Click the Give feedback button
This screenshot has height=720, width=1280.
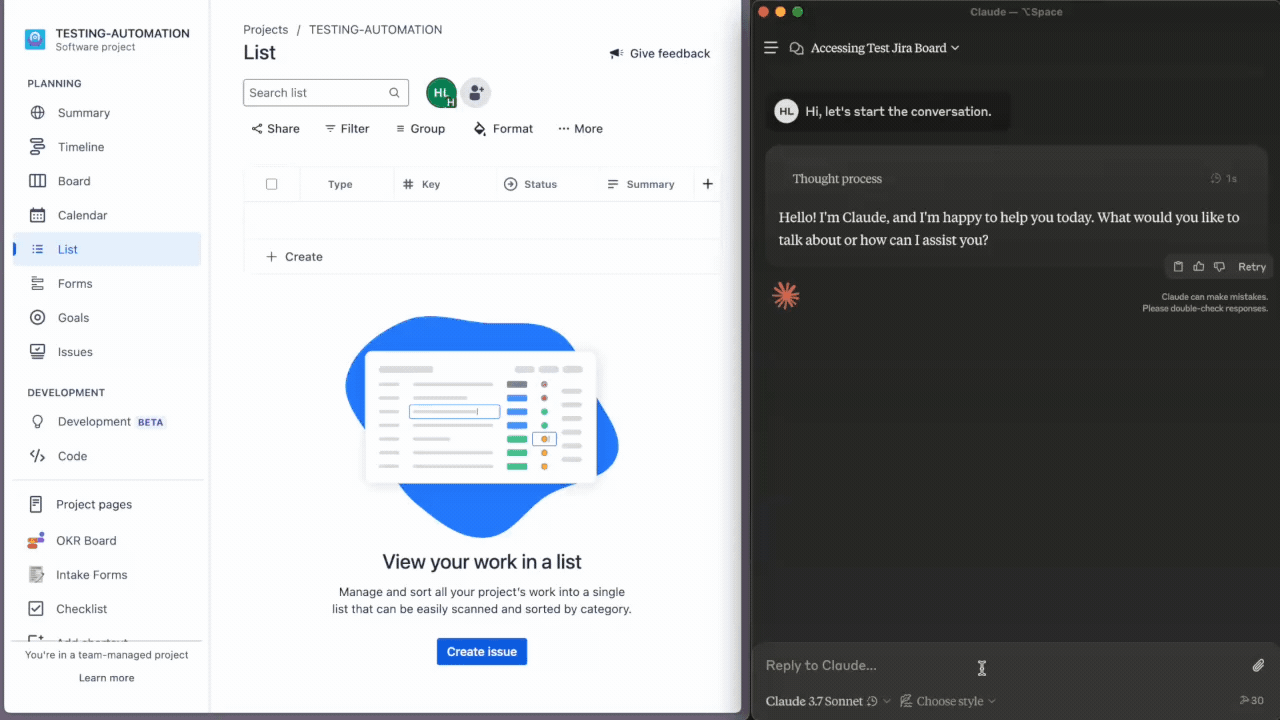click(660, 54)
